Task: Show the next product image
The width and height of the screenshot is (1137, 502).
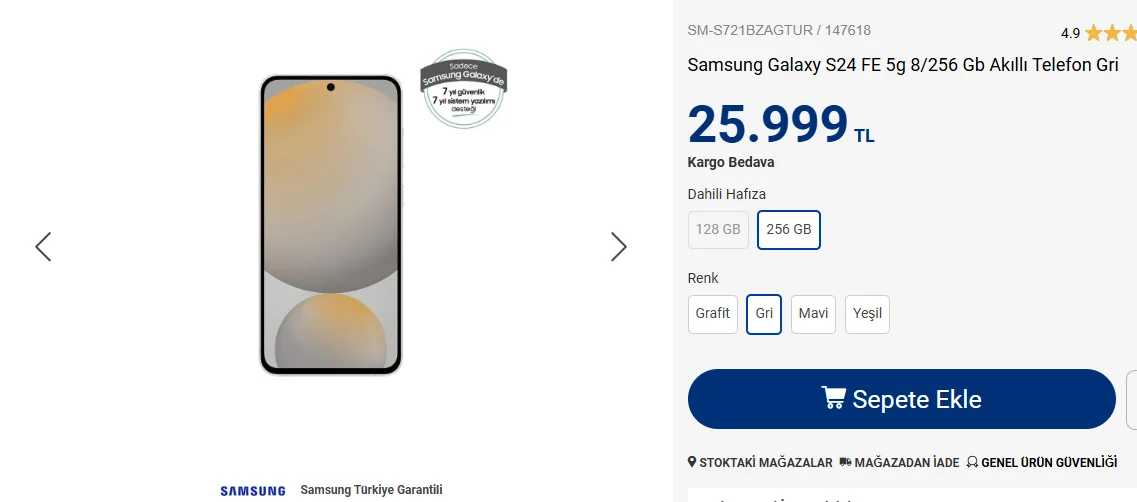Action: click(x=619, y=247)
